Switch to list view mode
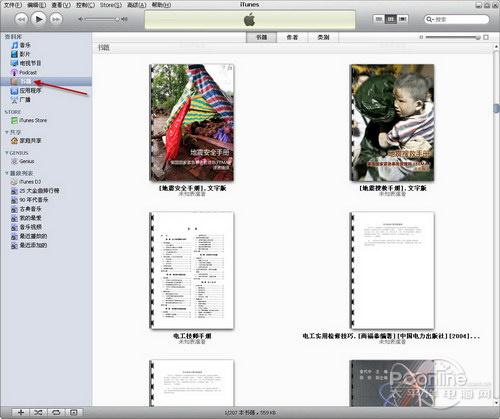The width and height of the screenshot is (500, 419). (379, 19)
